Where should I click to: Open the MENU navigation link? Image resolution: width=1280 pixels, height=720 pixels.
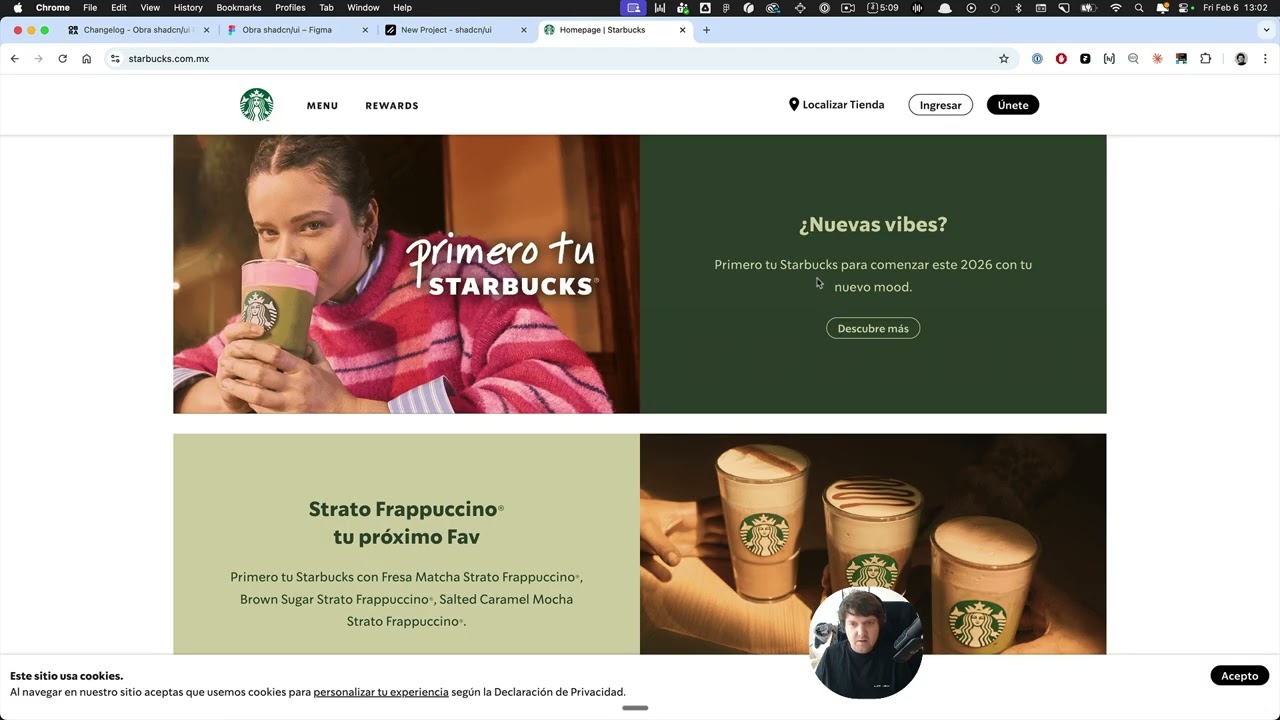322,106
